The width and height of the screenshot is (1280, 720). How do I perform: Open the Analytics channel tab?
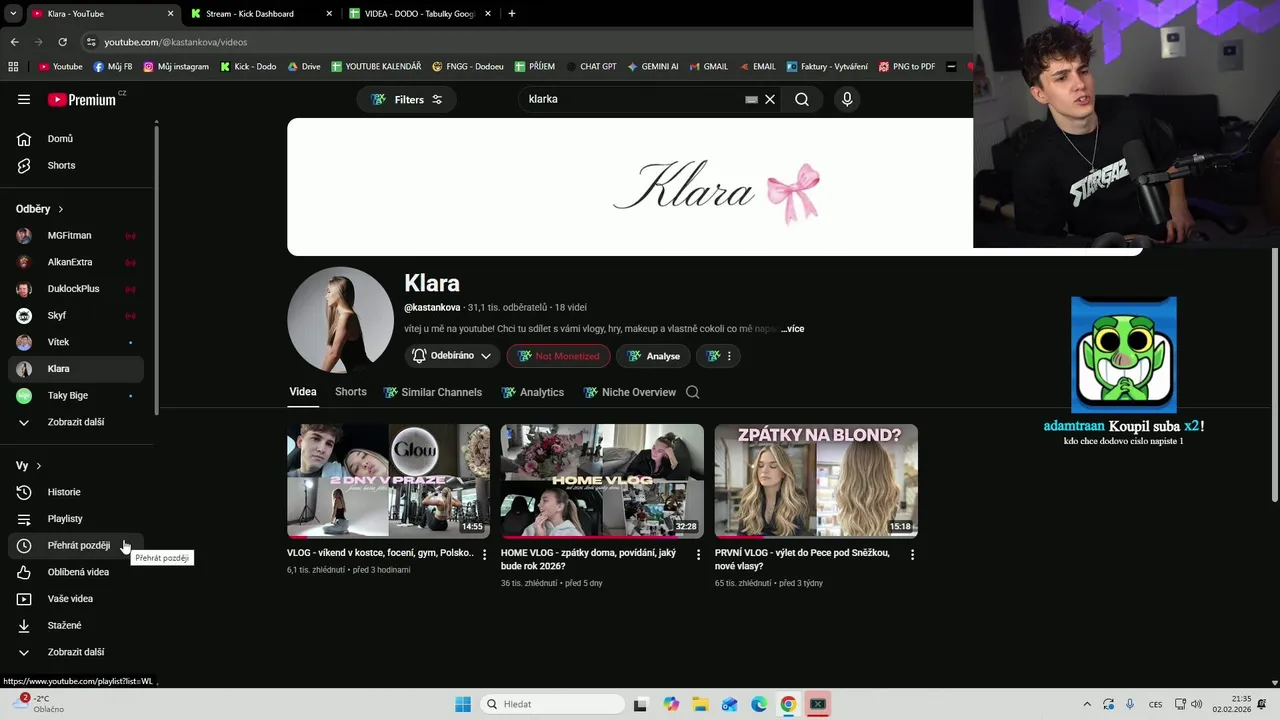pos(533,392)
